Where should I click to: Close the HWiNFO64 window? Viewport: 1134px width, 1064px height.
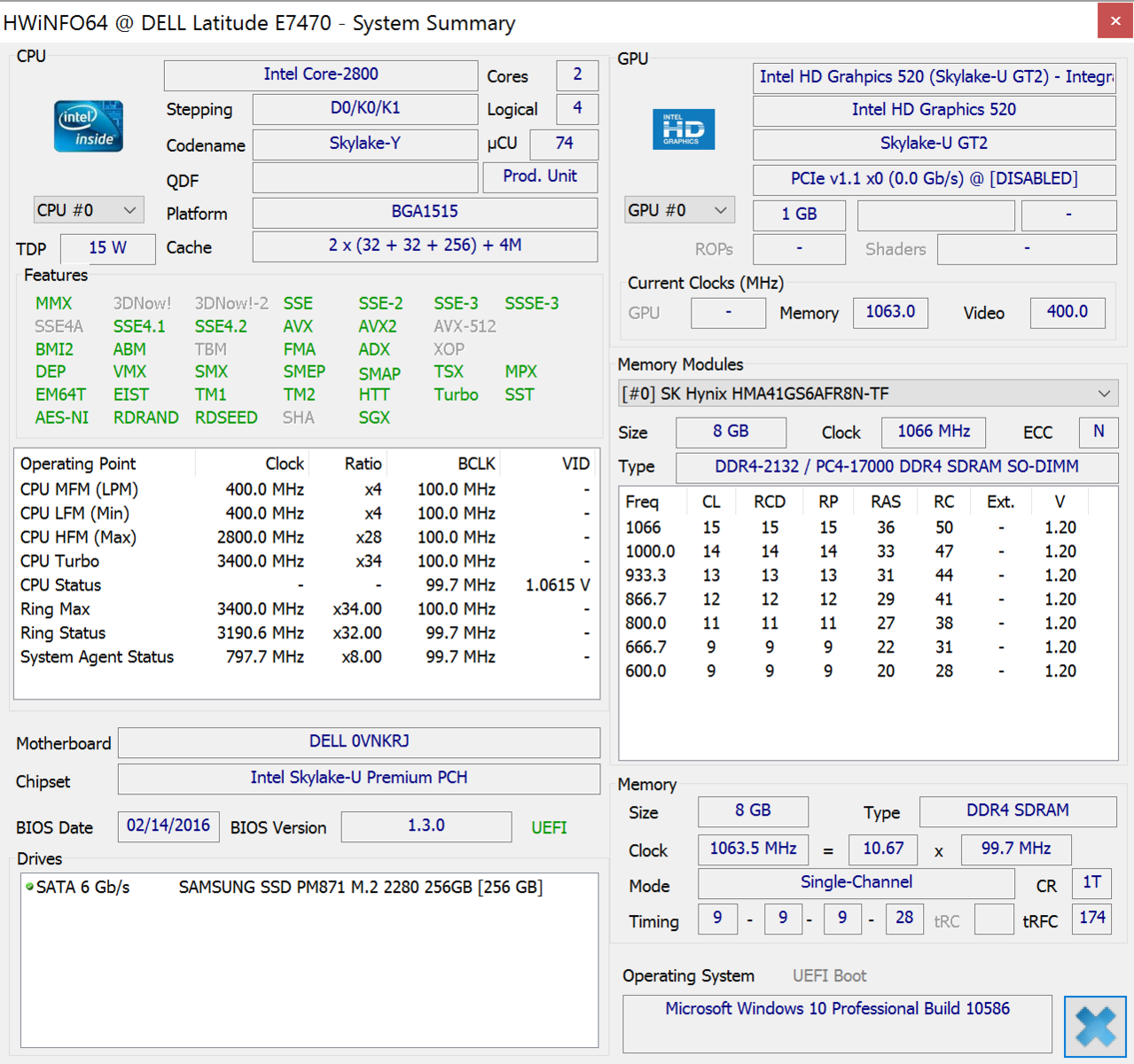tap(1114, 21)
